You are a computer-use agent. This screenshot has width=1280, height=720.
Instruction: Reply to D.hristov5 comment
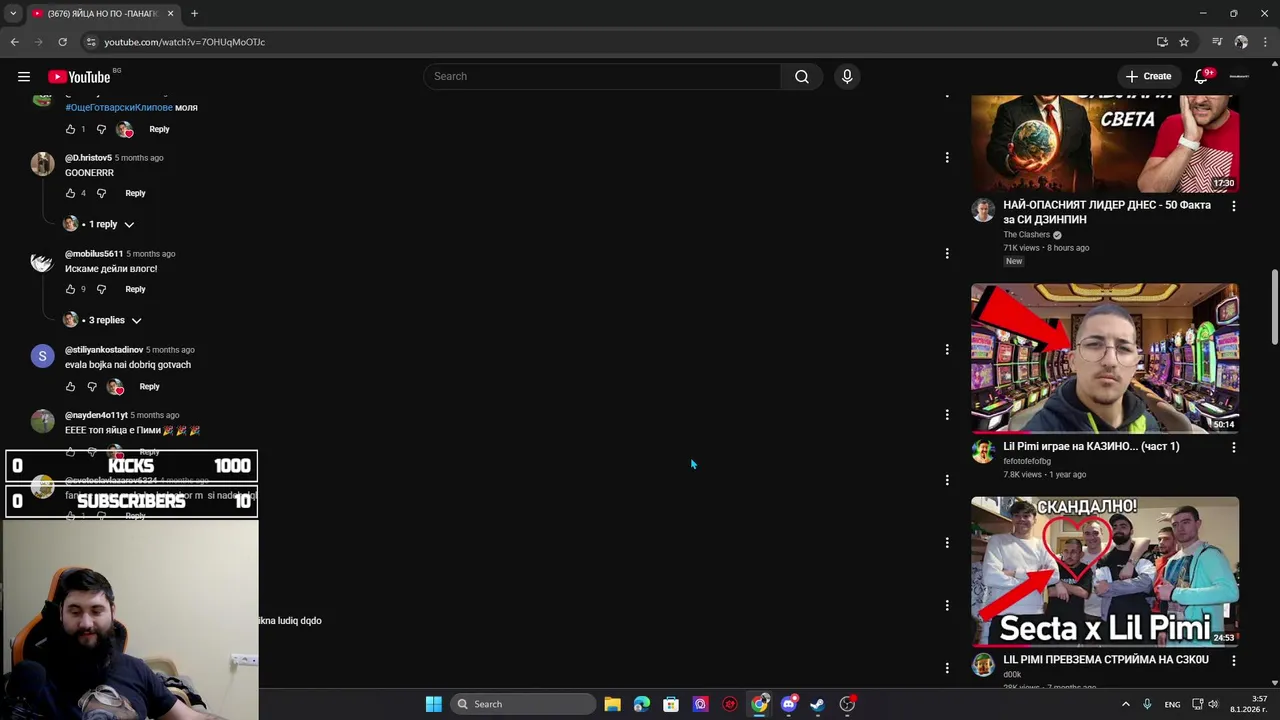click(x=136, y=193)
